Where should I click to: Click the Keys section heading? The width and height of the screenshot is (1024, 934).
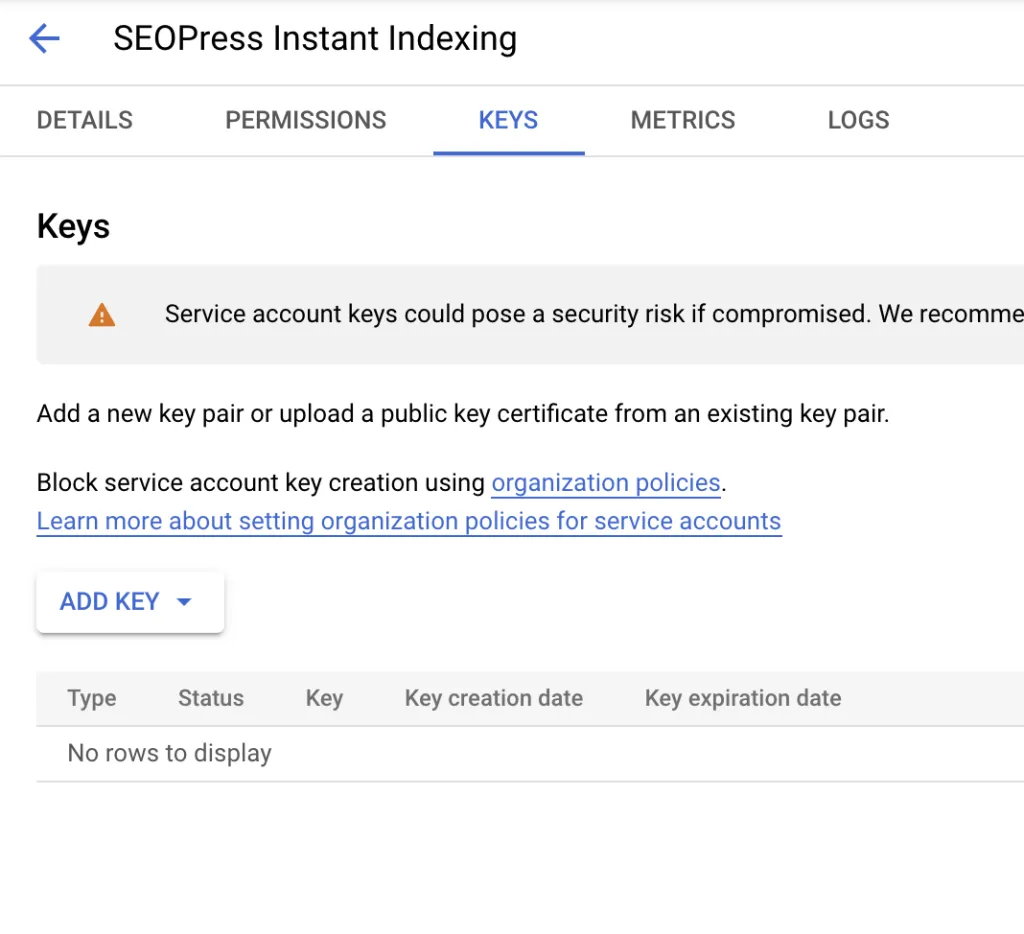coord(73,226)
